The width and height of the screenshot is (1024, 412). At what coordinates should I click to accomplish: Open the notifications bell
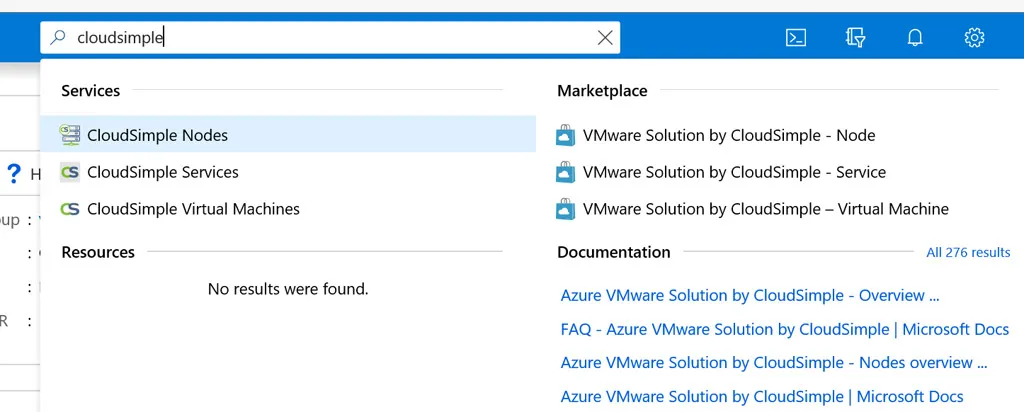coord(915,38)
